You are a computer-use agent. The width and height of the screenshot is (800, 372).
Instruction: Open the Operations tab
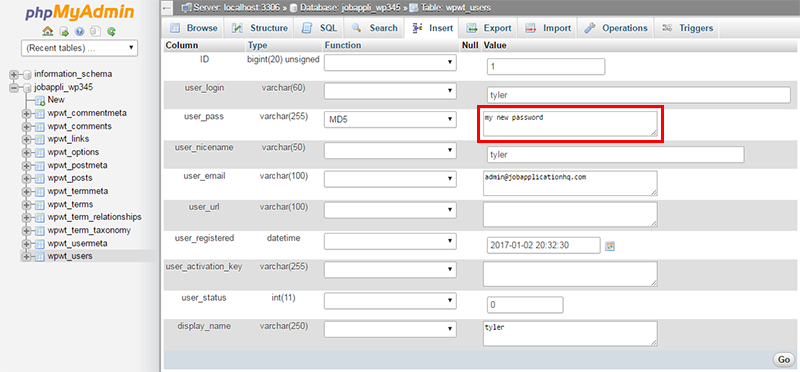point(616,28)
